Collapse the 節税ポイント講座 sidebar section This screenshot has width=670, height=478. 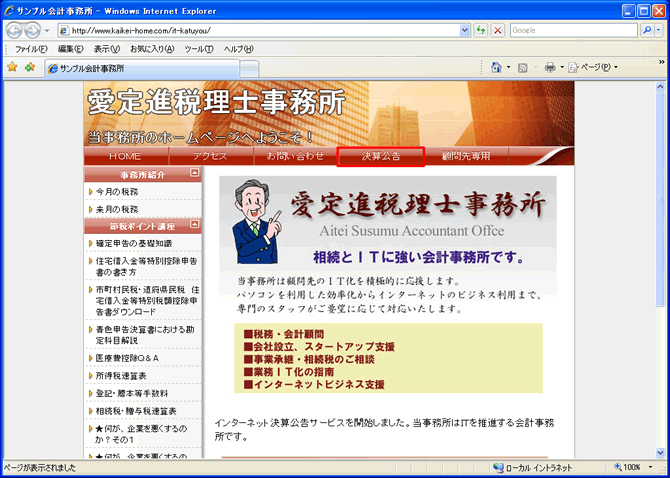[x=194, y=226]
